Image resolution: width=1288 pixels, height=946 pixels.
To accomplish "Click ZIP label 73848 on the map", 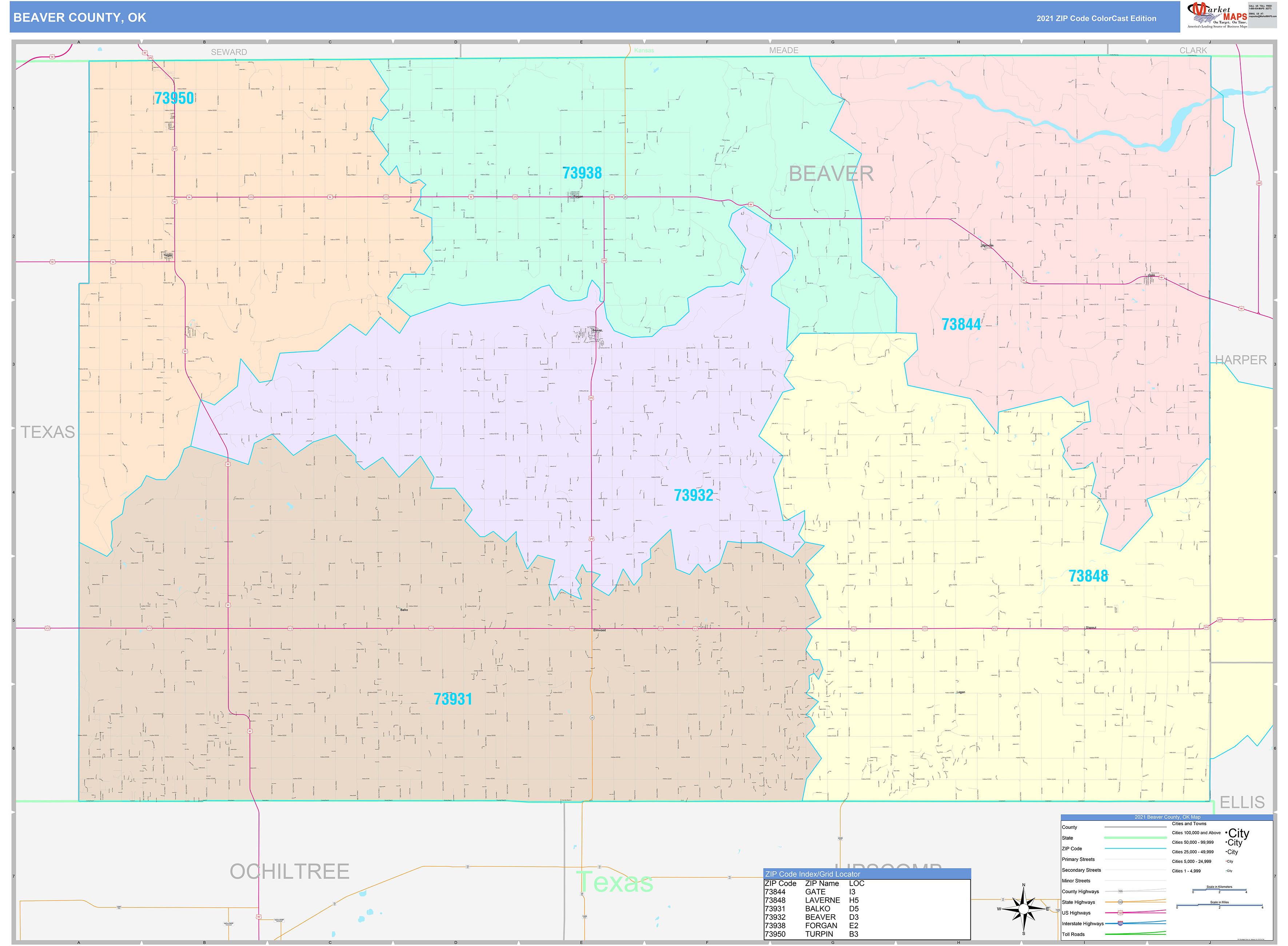I will click(1088, 576).
